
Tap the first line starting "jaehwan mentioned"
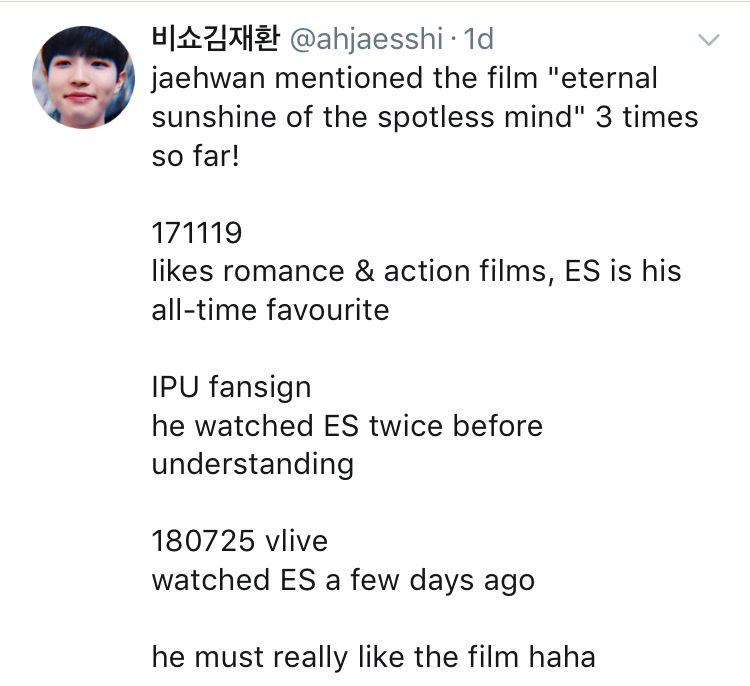(x=404, y=78)
